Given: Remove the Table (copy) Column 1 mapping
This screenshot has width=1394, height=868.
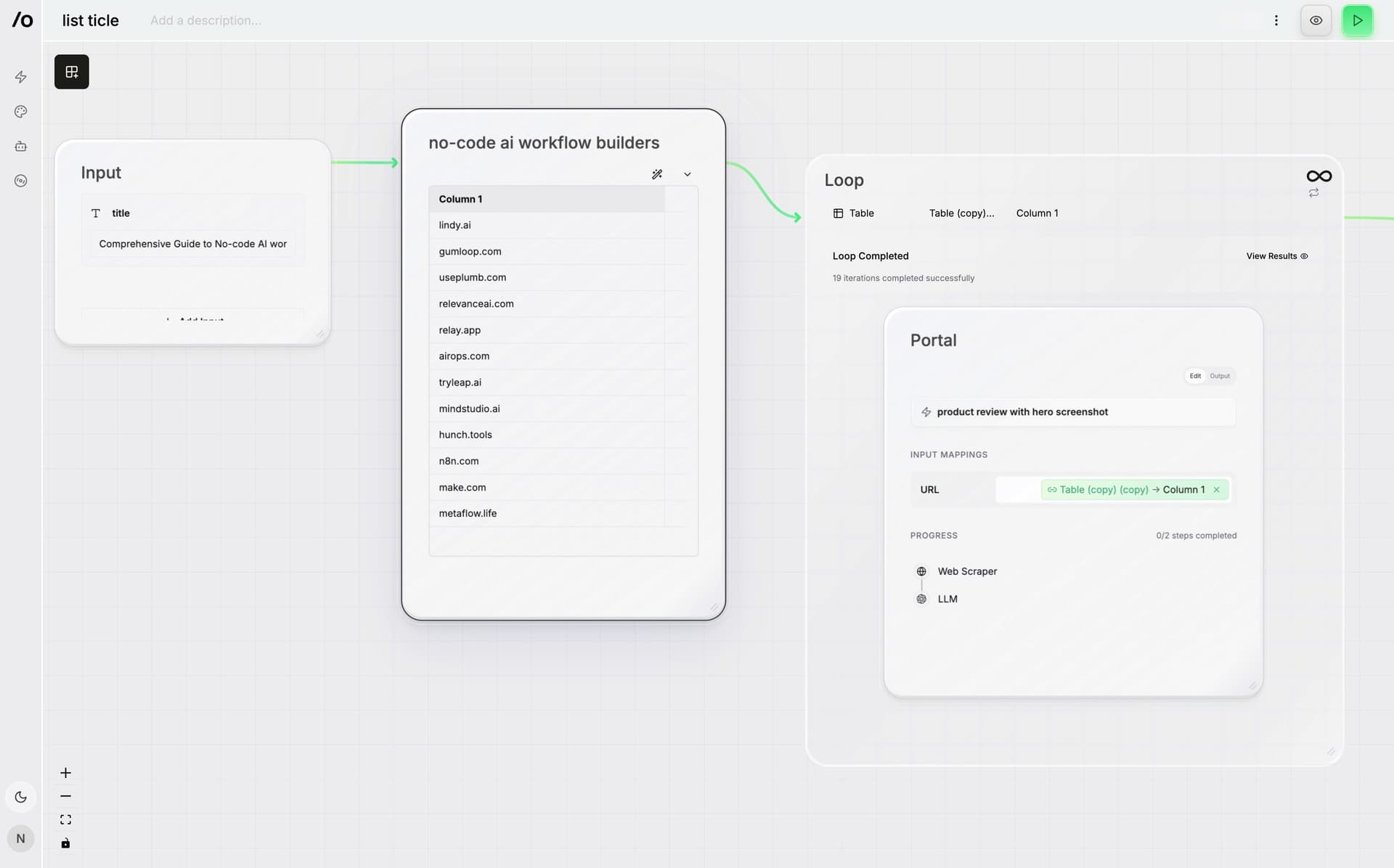Looking at the screenshot, I should [1216, 490].
